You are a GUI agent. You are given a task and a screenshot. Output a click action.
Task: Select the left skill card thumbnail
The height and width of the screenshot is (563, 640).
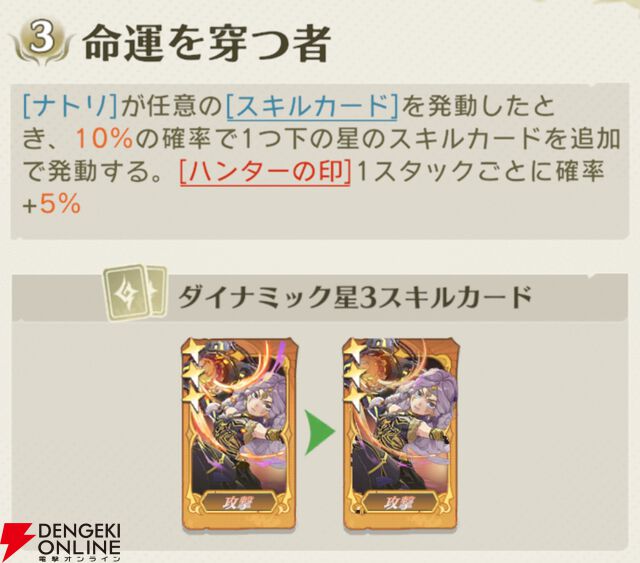[x=240, y=435]
